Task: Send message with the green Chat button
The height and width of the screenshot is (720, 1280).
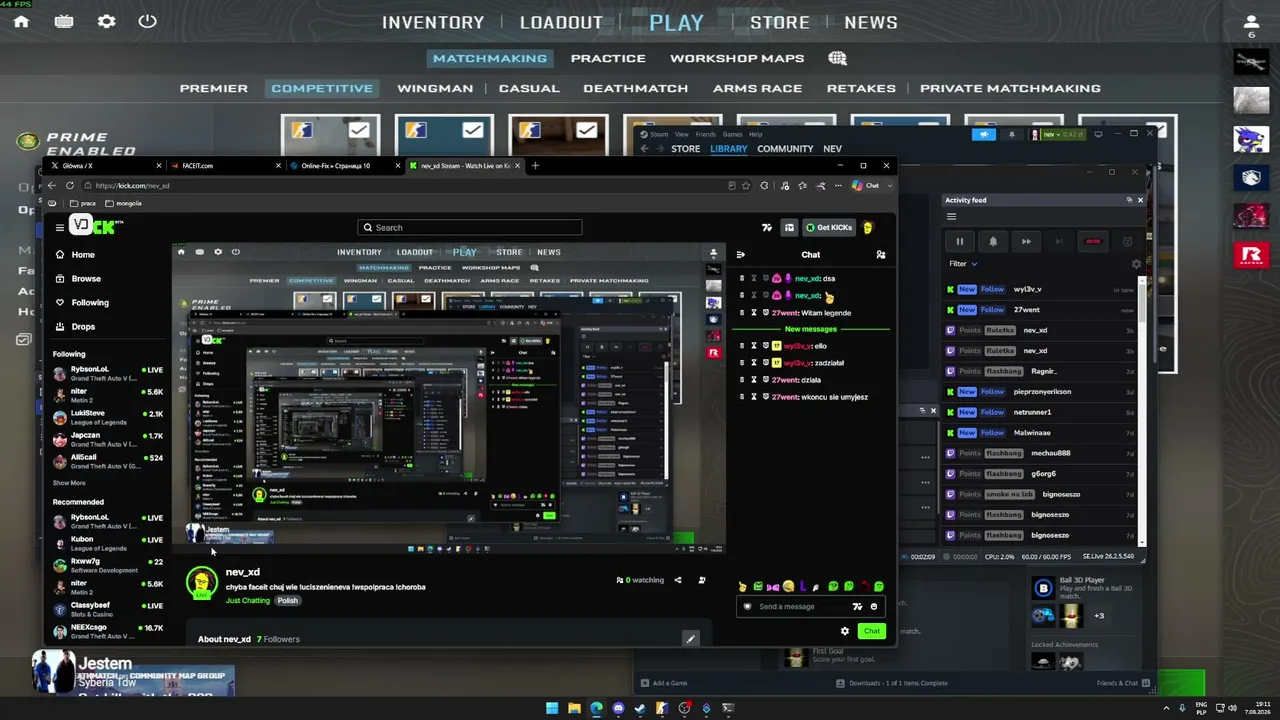Action: click(x=872, y=631)
